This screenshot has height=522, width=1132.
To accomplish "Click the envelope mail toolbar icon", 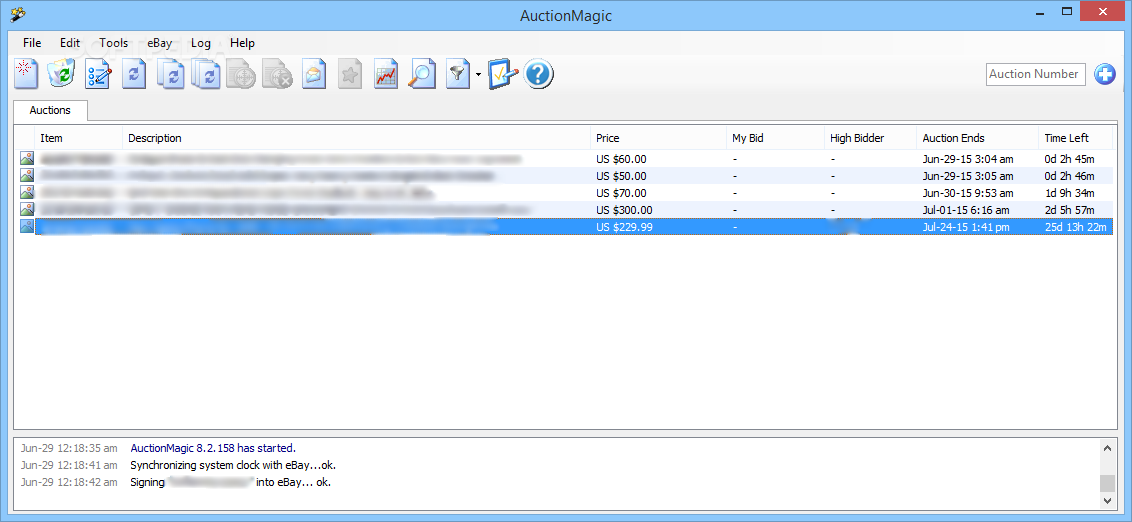I will click(314, 74).
